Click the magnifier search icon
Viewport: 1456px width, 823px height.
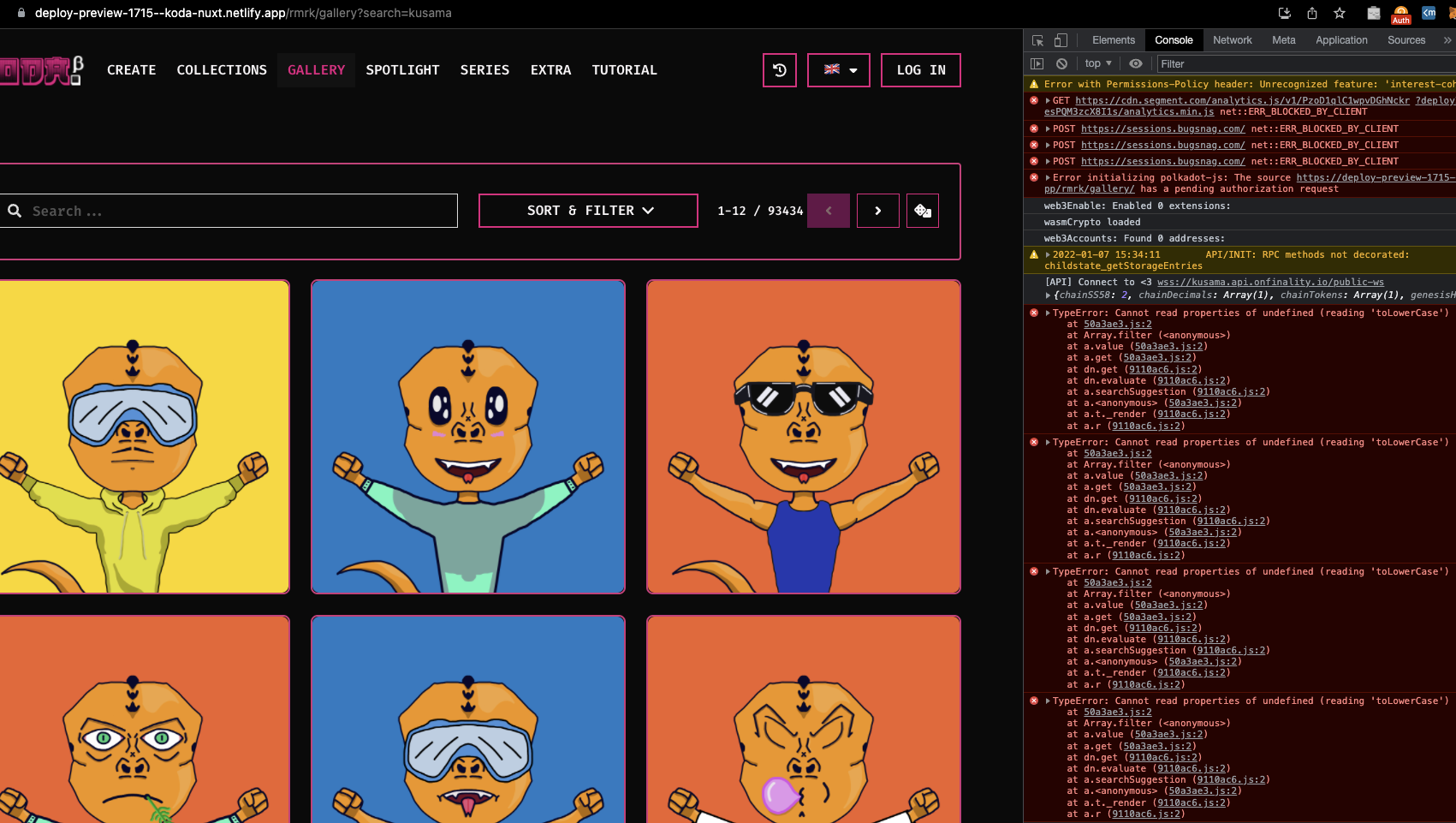tap(15, 211)
